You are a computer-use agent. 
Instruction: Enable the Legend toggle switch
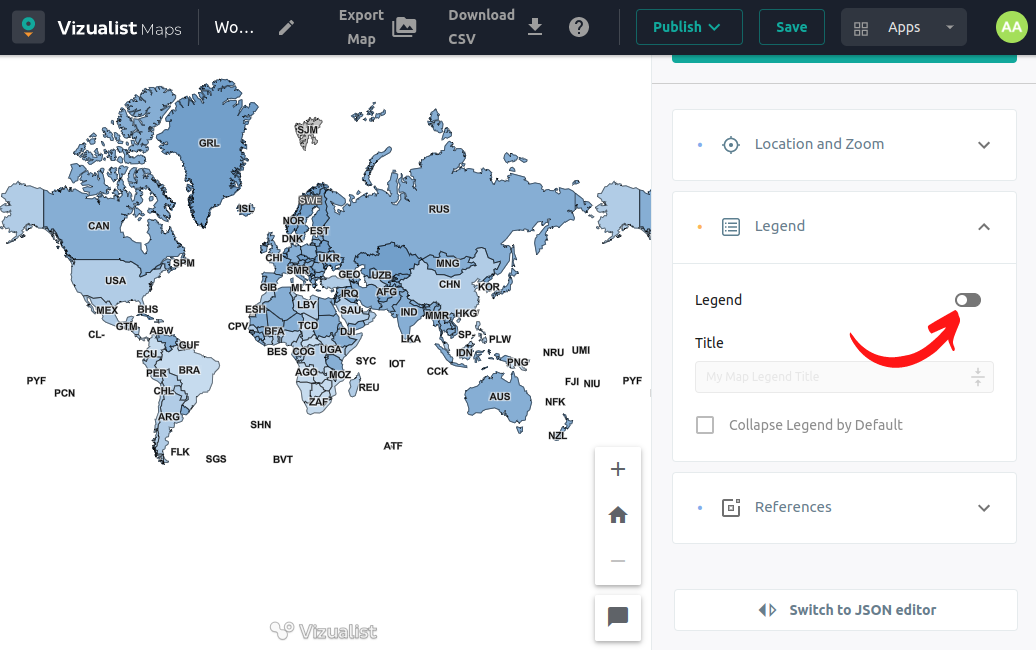[x=967, y=300]
